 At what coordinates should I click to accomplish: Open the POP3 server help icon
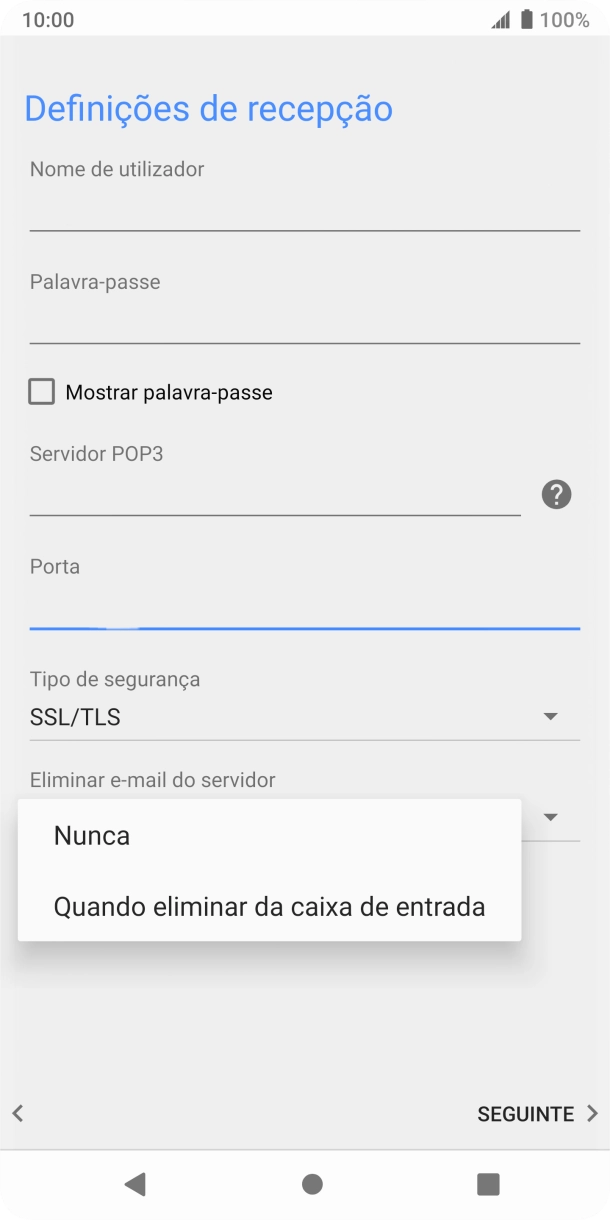(557, 494)
